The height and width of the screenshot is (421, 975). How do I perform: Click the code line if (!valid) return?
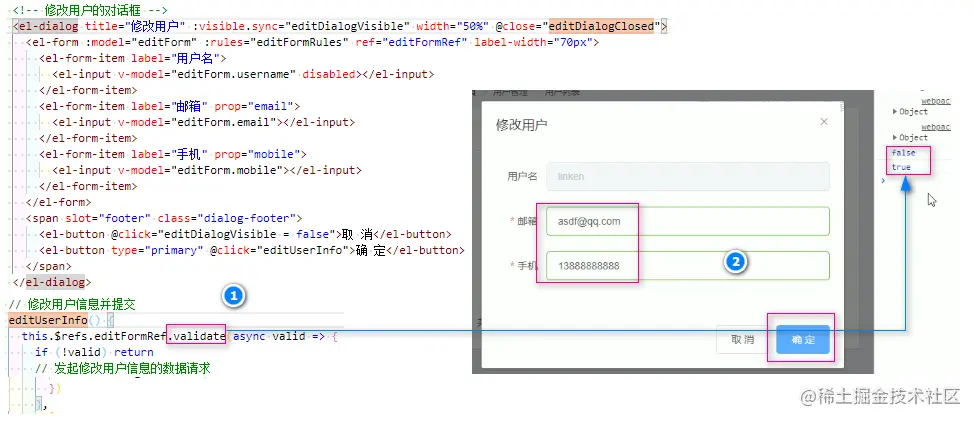tap(94, 352)
